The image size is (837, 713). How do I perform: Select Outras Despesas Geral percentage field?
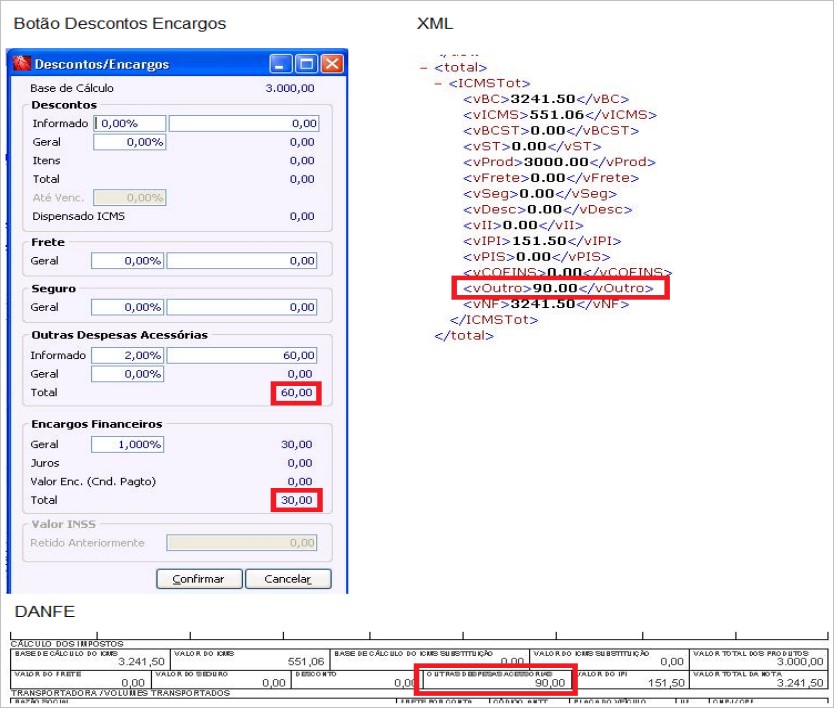tap(128, 375)
